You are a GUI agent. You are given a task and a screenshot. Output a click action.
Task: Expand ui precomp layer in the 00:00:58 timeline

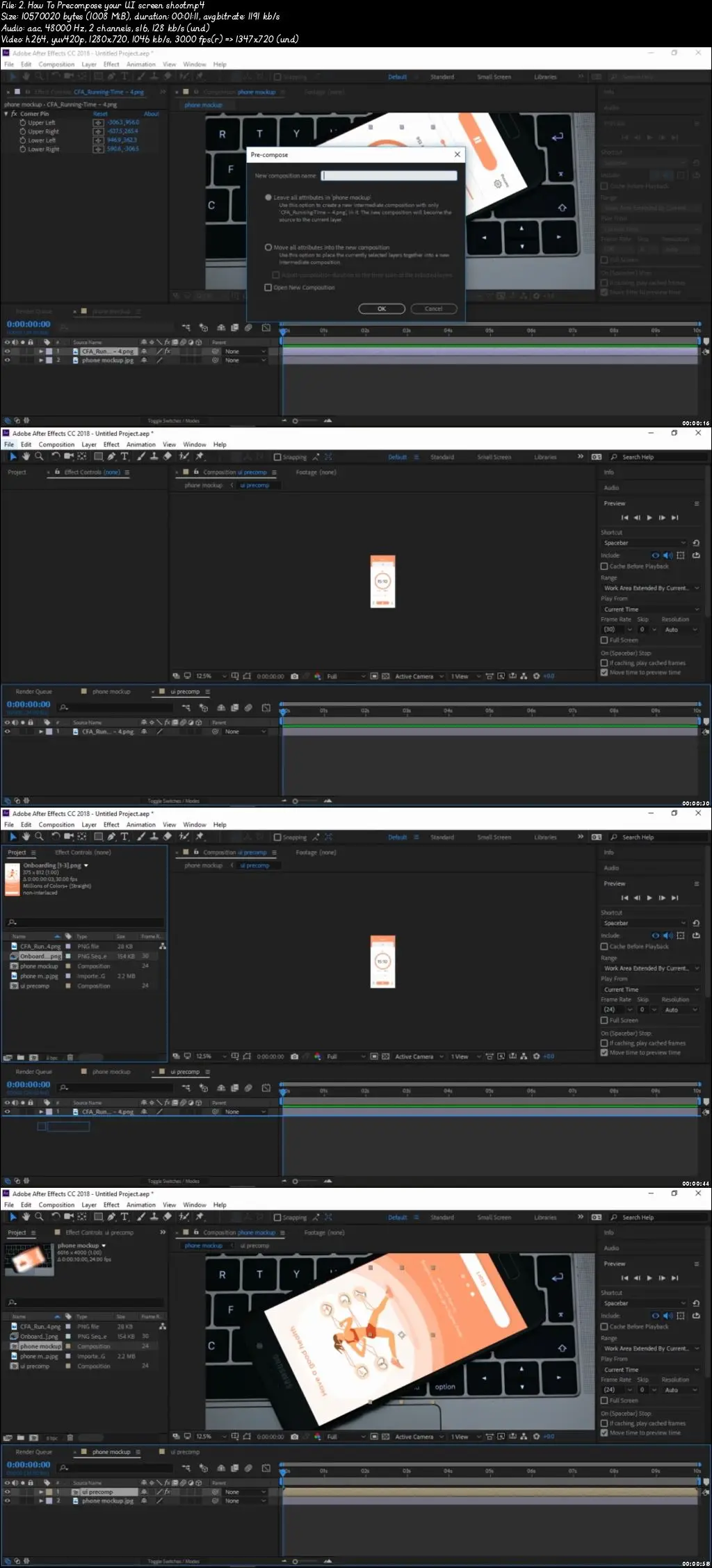(41, 1492)
